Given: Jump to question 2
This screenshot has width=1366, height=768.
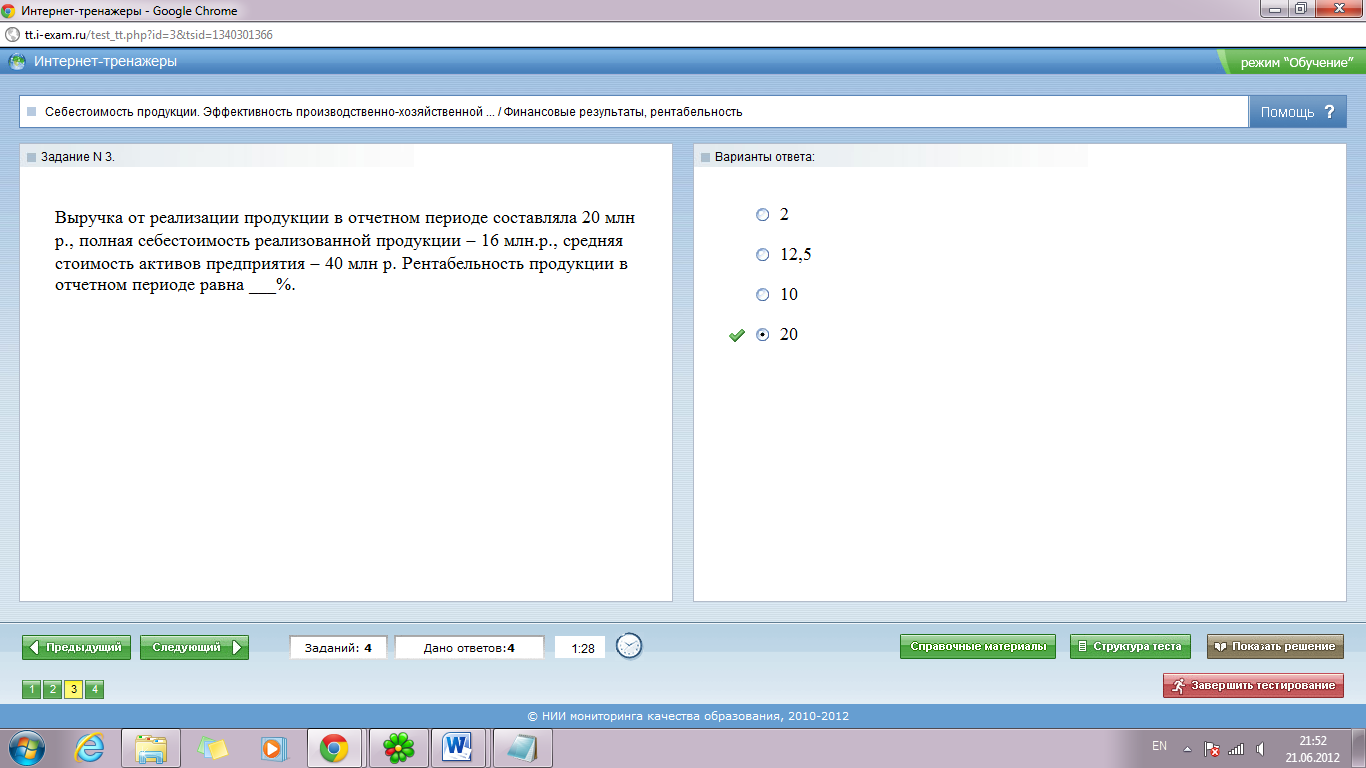Looking at the screenshot, I should point(52,689).
